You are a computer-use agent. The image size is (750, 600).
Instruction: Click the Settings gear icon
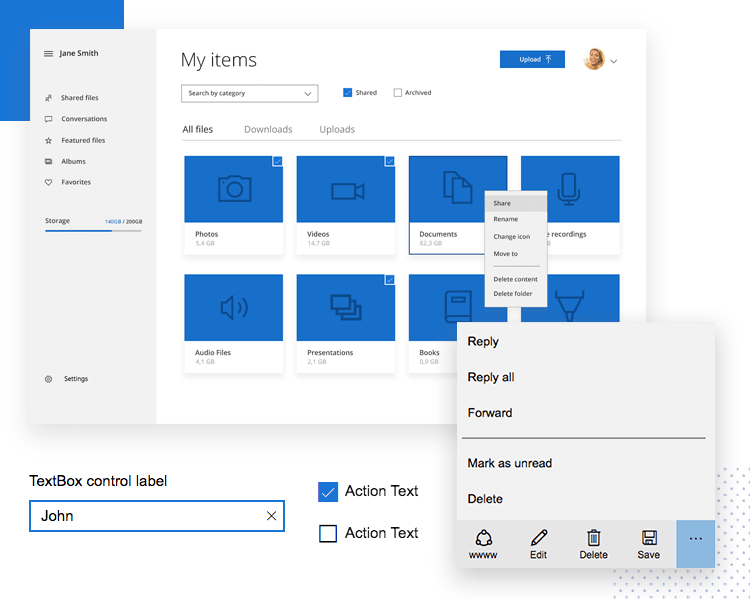click(x=48, y=379)
